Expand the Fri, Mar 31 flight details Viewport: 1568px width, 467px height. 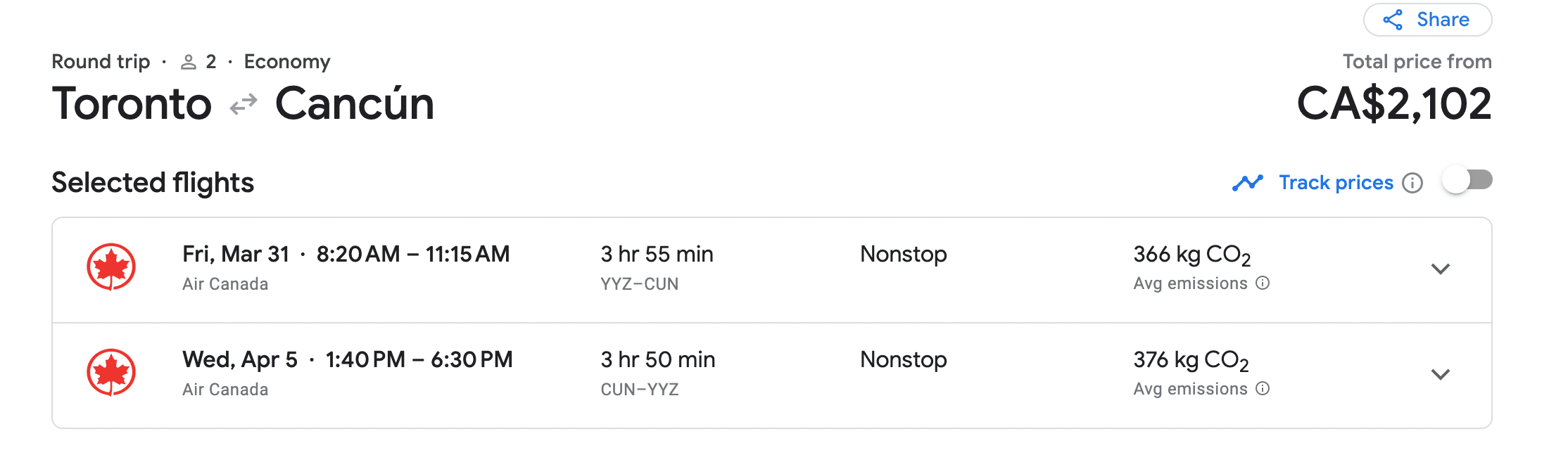coord(1441,269)
